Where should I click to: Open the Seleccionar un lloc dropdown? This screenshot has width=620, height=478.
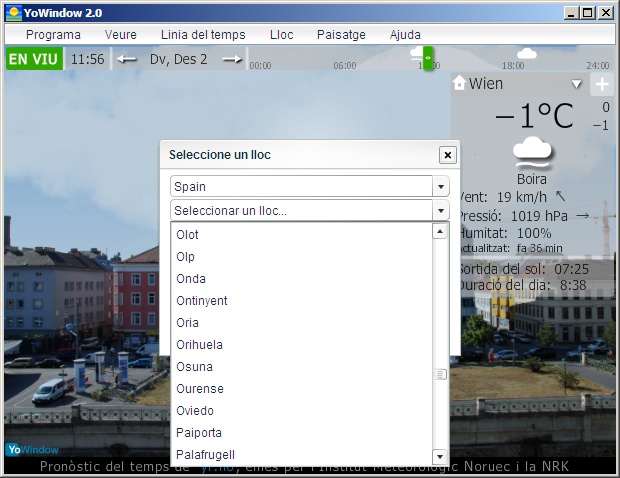tap(441, 210)
